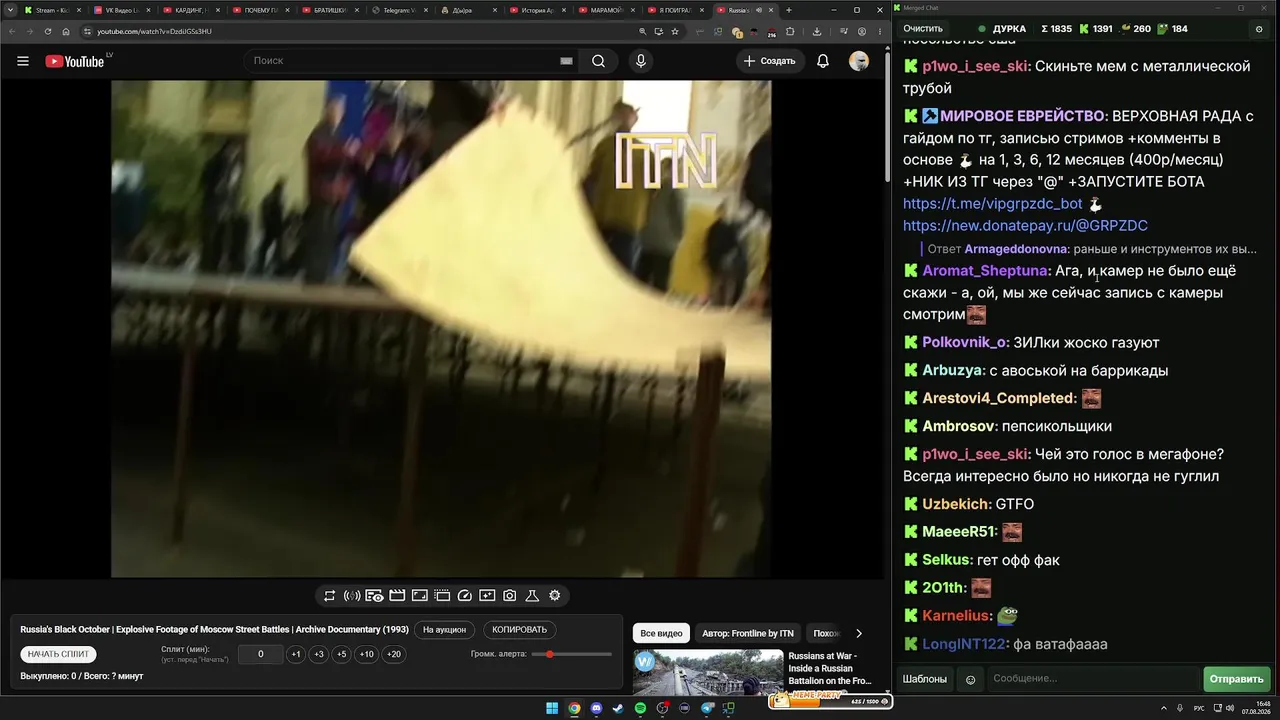Click the broadcast signal icon in player toolbar
Image resolution: width=1280 pixels, height=720 pixels.
tap(352, 596)
